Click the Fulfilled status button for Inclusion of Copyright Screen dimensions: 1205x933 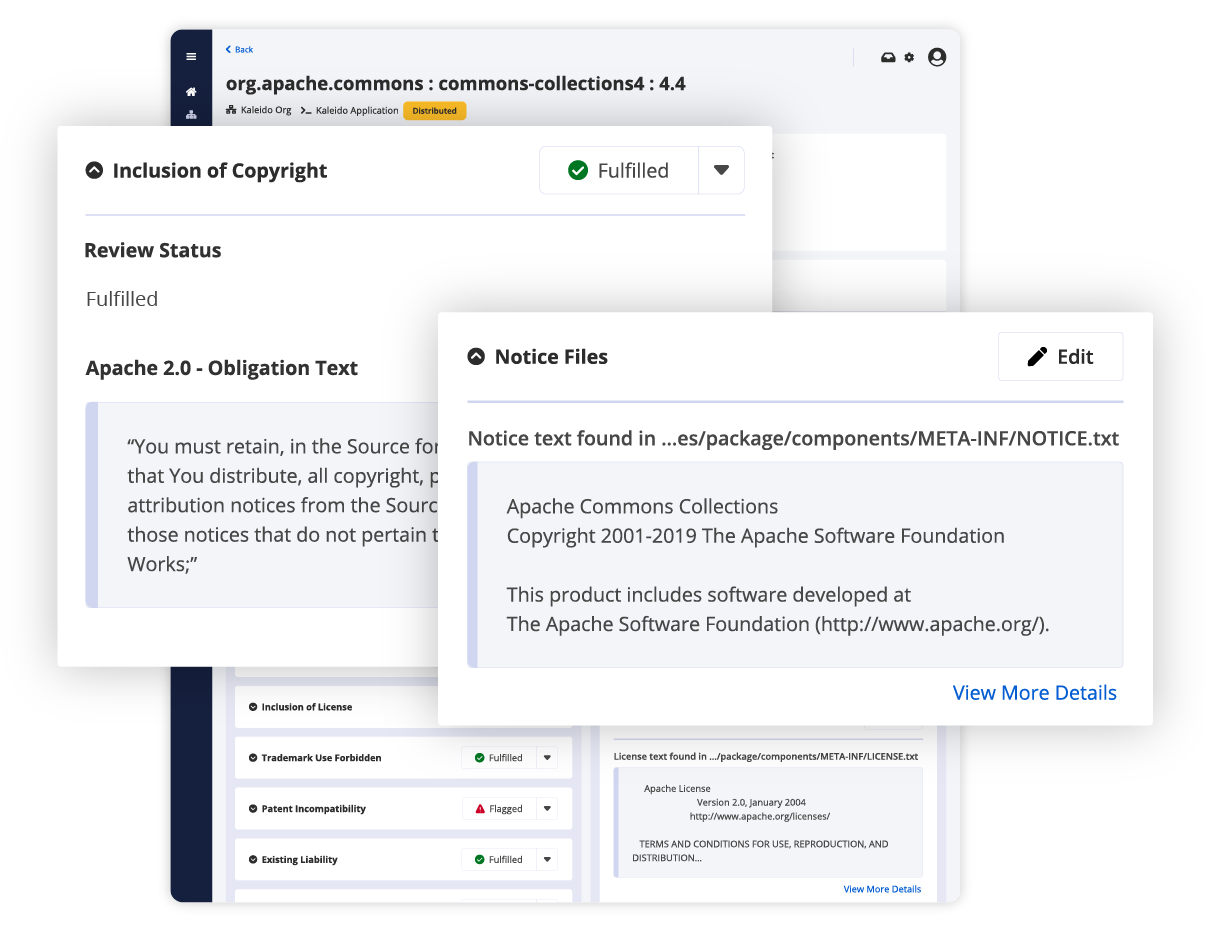tap(619, 170)
